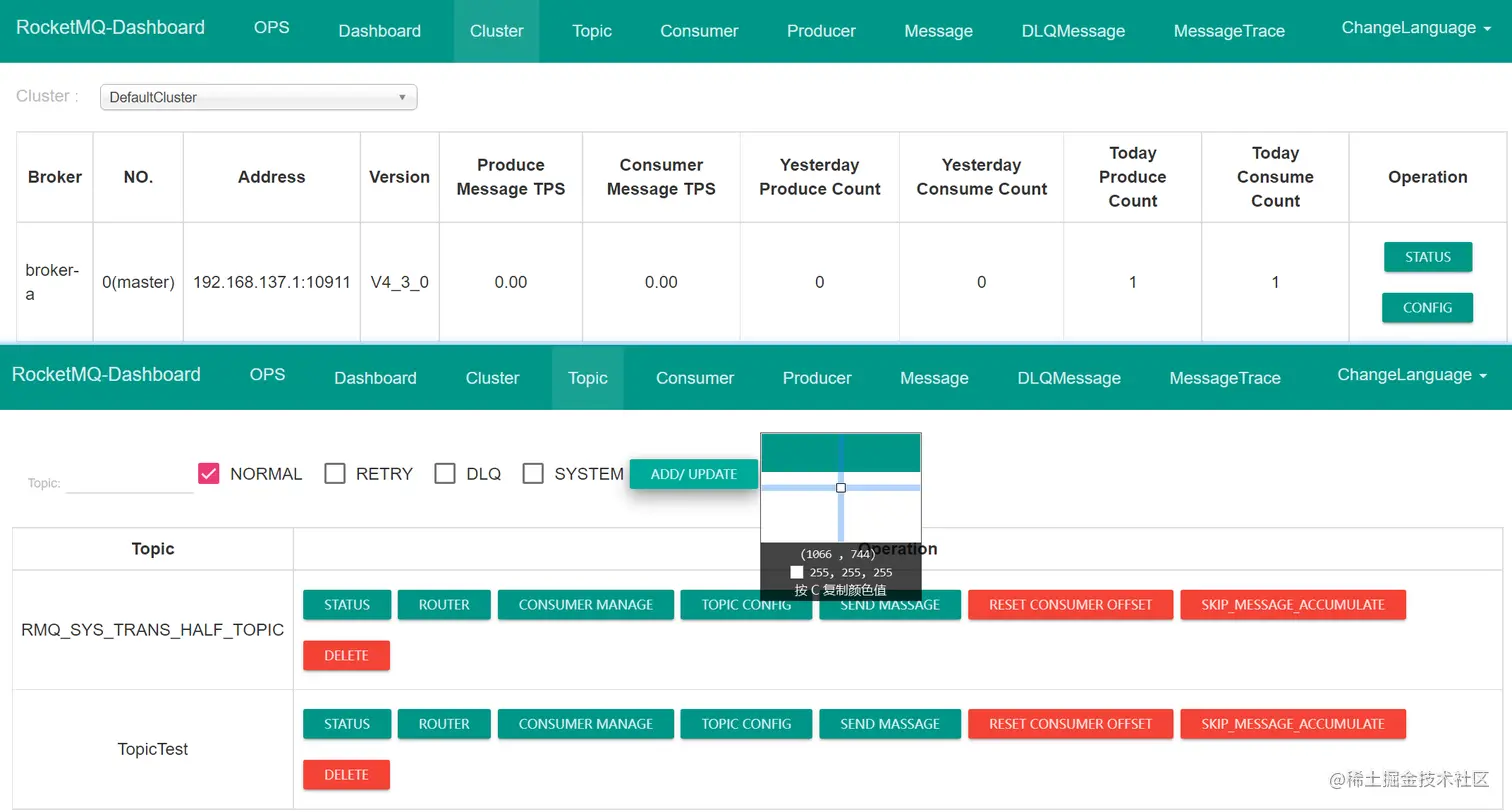Open DLQMessage tab in upper navbar

[1073, 31]
